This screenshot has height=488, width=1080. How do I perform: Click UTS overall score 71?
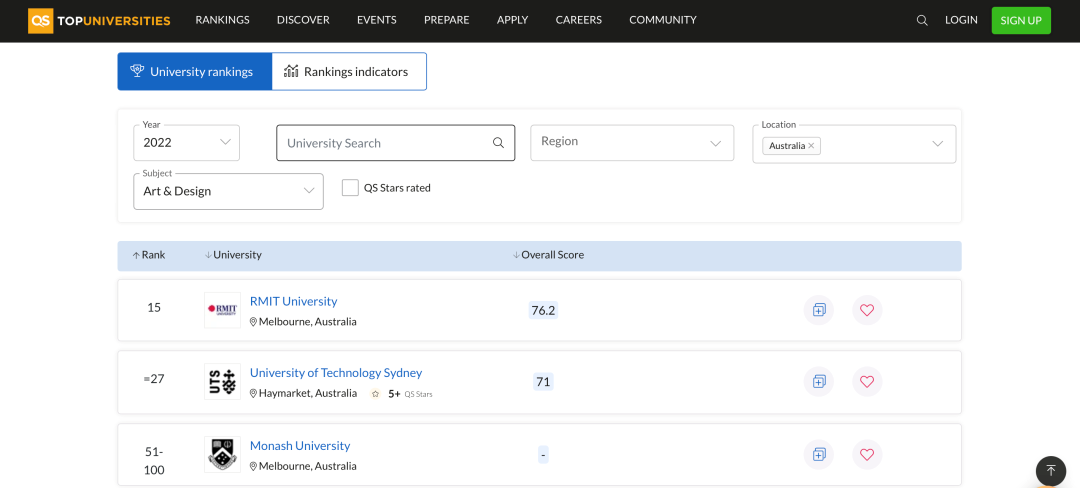pos(543,381)
